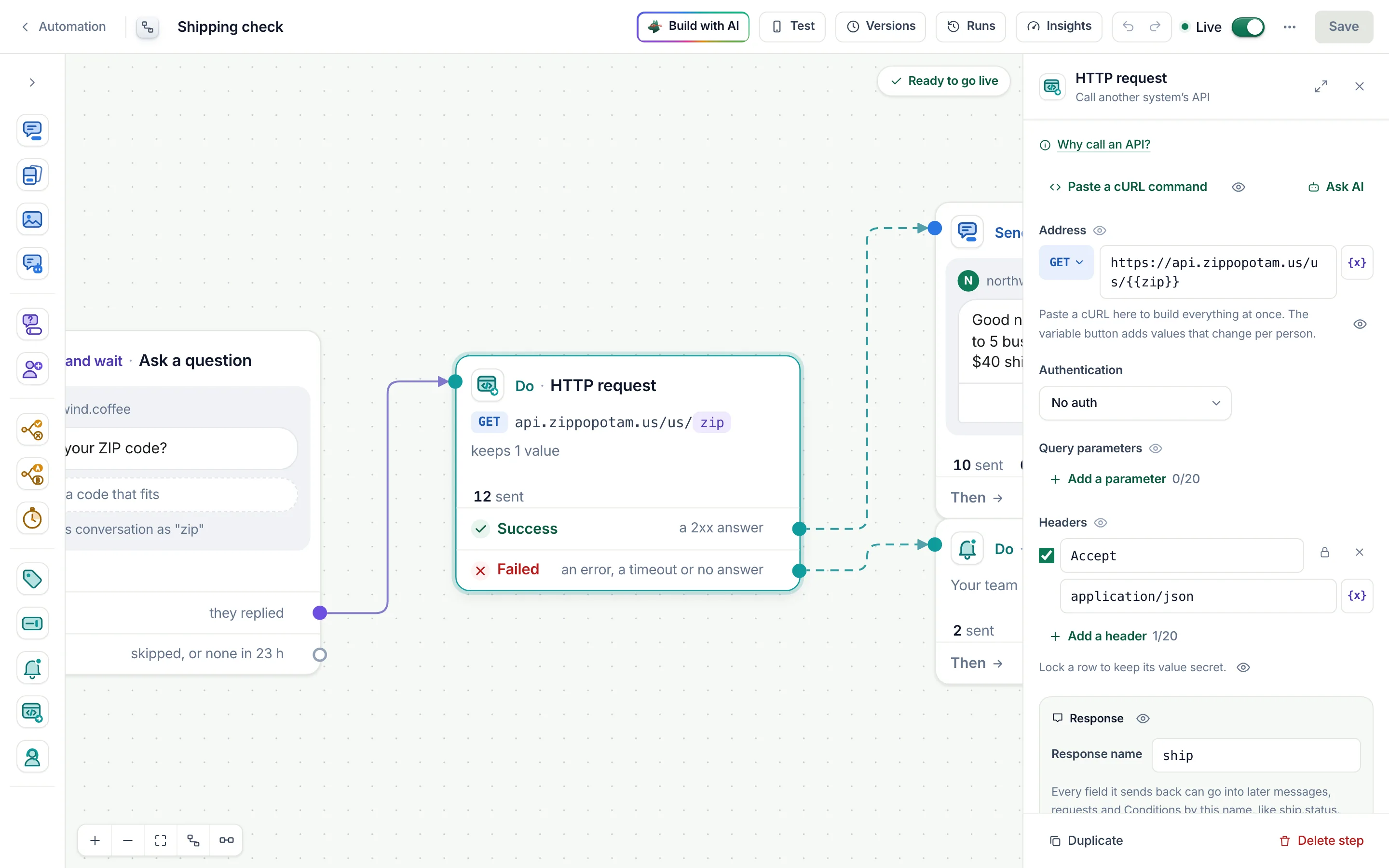Add a delay timer block from sidebar

coord(32,518)
